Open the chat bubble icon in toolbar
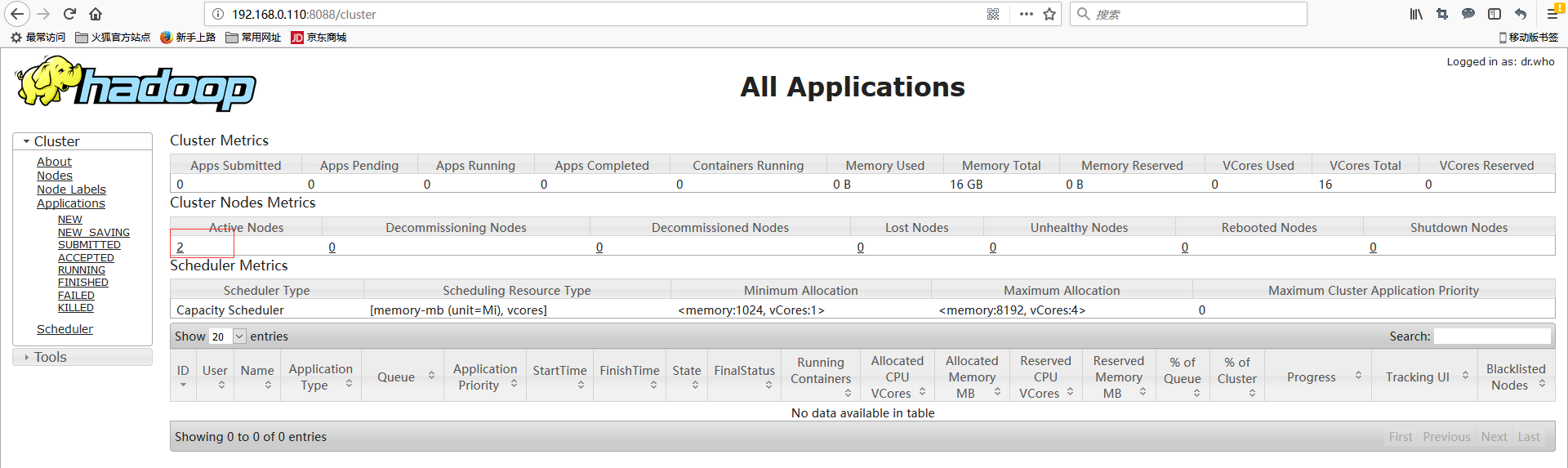The image size is (1568, 468). point(1468,14)
